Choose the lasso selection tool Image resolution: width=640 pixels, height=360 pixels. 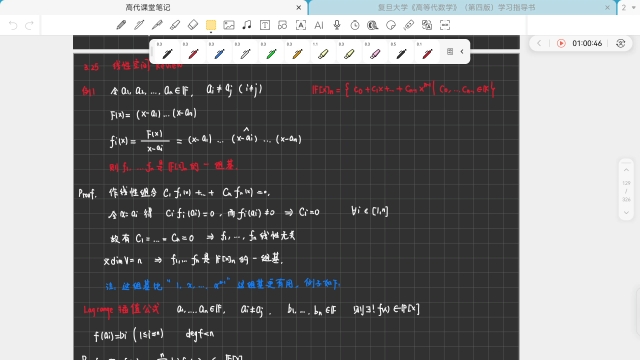click(x=373, y=25)
